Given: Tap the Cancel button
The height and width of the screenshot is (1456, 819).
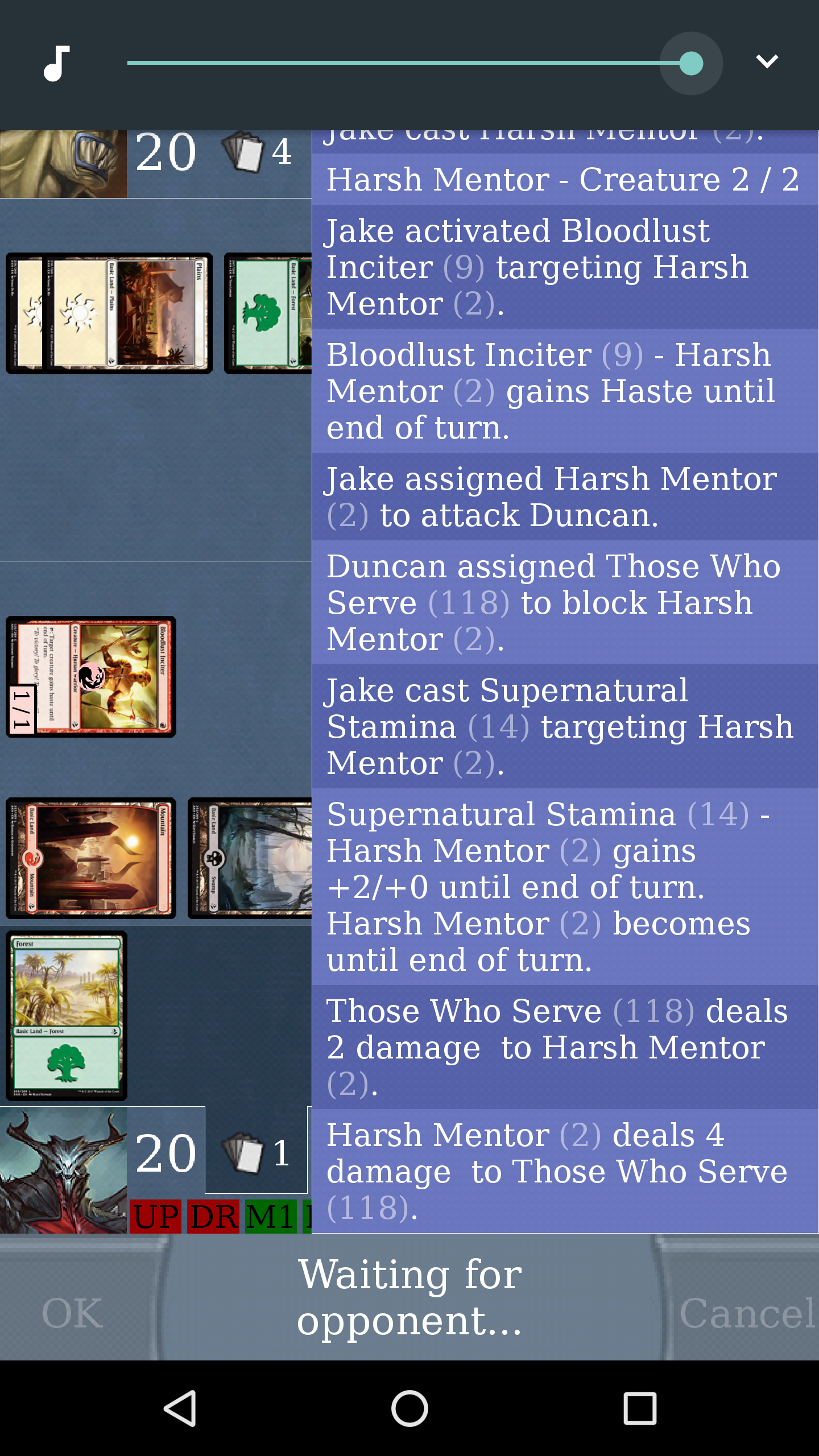Looking at the screenshot, I should (x=746, y=1313).
